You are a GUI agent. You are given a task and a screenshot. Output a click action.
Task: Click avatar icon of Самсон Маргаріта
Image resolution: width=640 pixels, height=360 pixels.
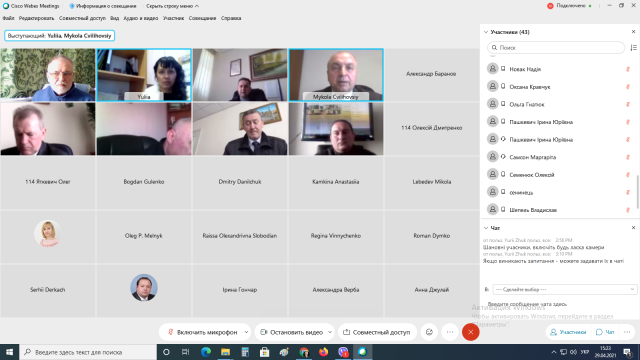[x=493, y=157]
